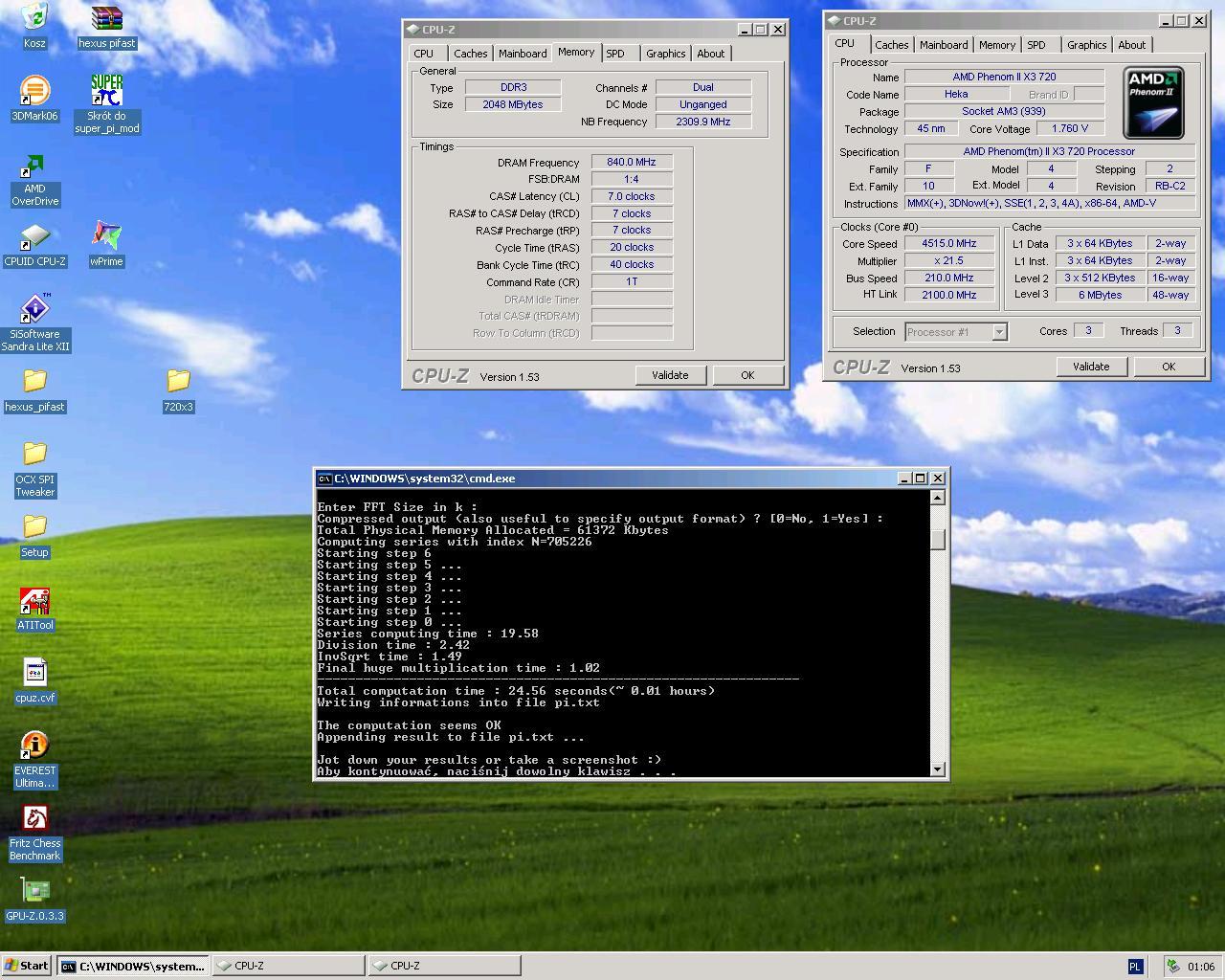The height and width of the screenshot is (980, 1225).
Task: Open the 720x3 folder
Action: (x=178, y=381)
